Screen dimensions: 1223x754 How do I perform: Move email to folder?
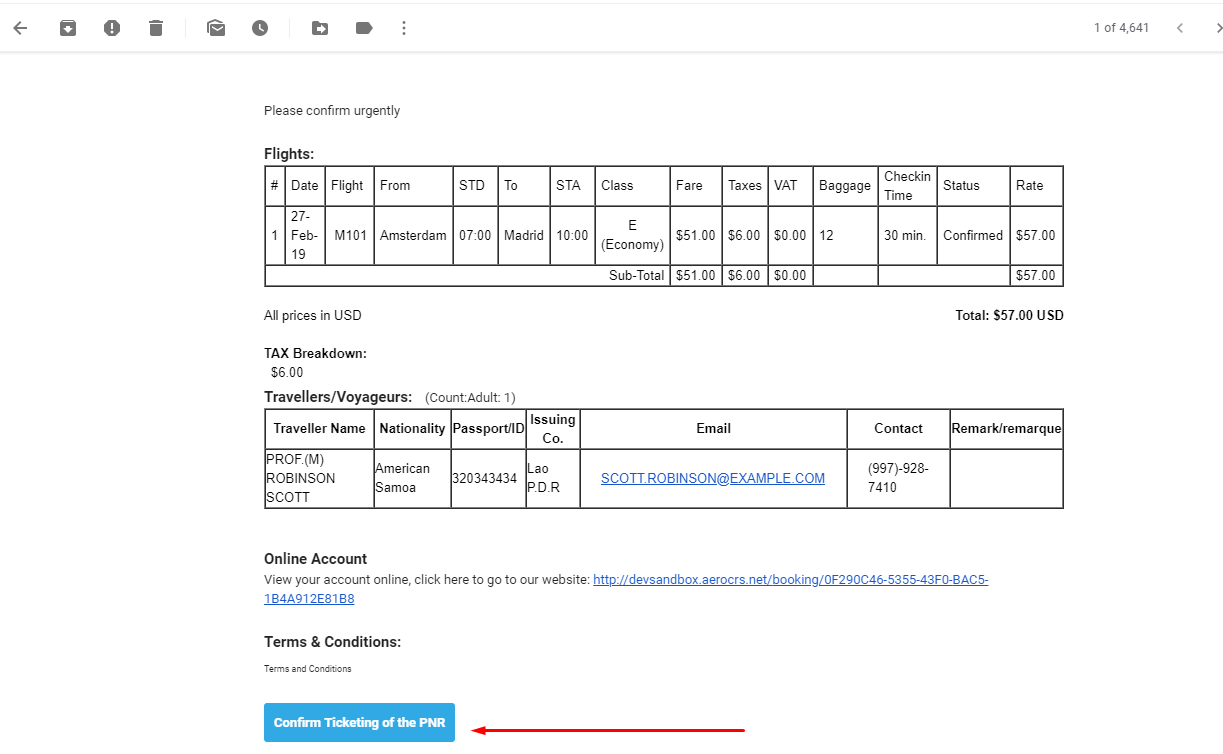tap(320, 28)
